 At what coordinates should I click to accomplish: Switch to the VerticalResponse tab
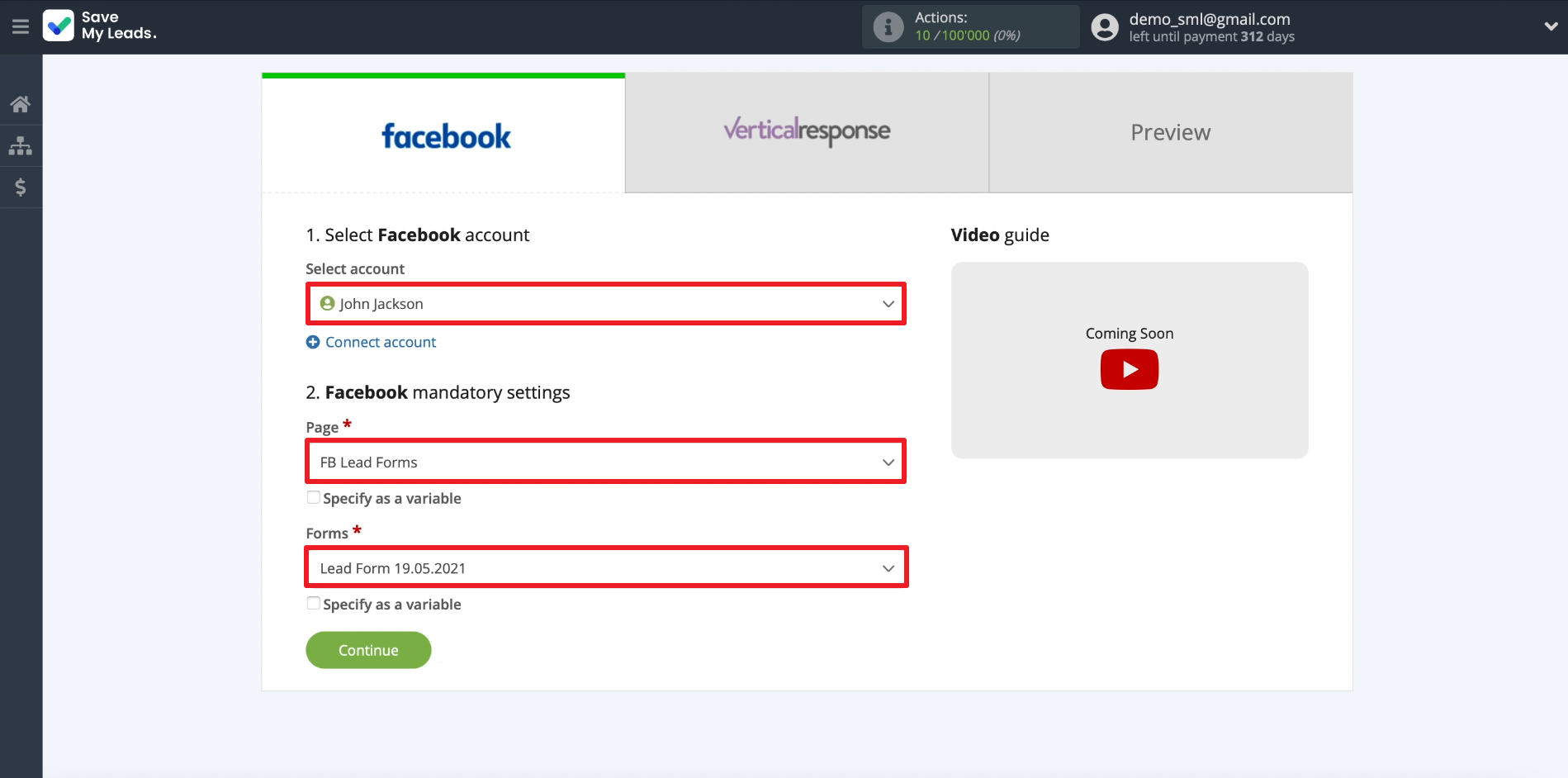tap(807, 132)
